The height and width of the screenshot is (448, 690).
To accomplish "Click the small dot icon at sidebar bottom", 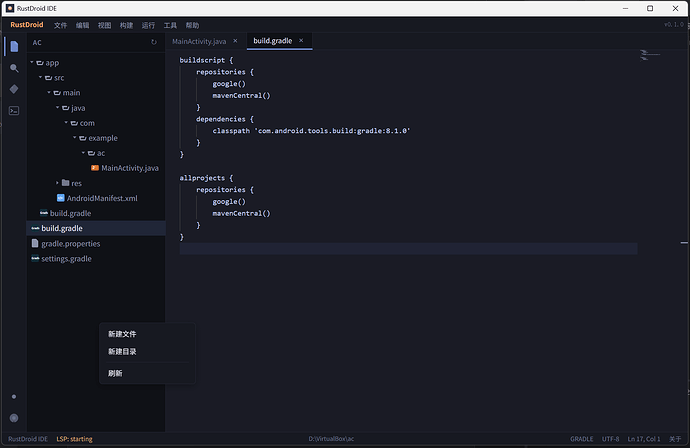I will click(14, 397).
